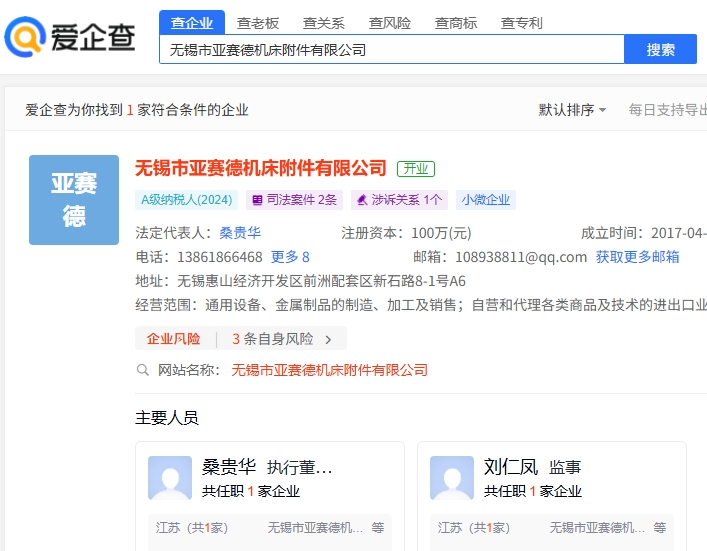This screenshot has width=707, height=551.
Task: Open 刘仁凤 name in personnel card
Action: pos(511,467)
